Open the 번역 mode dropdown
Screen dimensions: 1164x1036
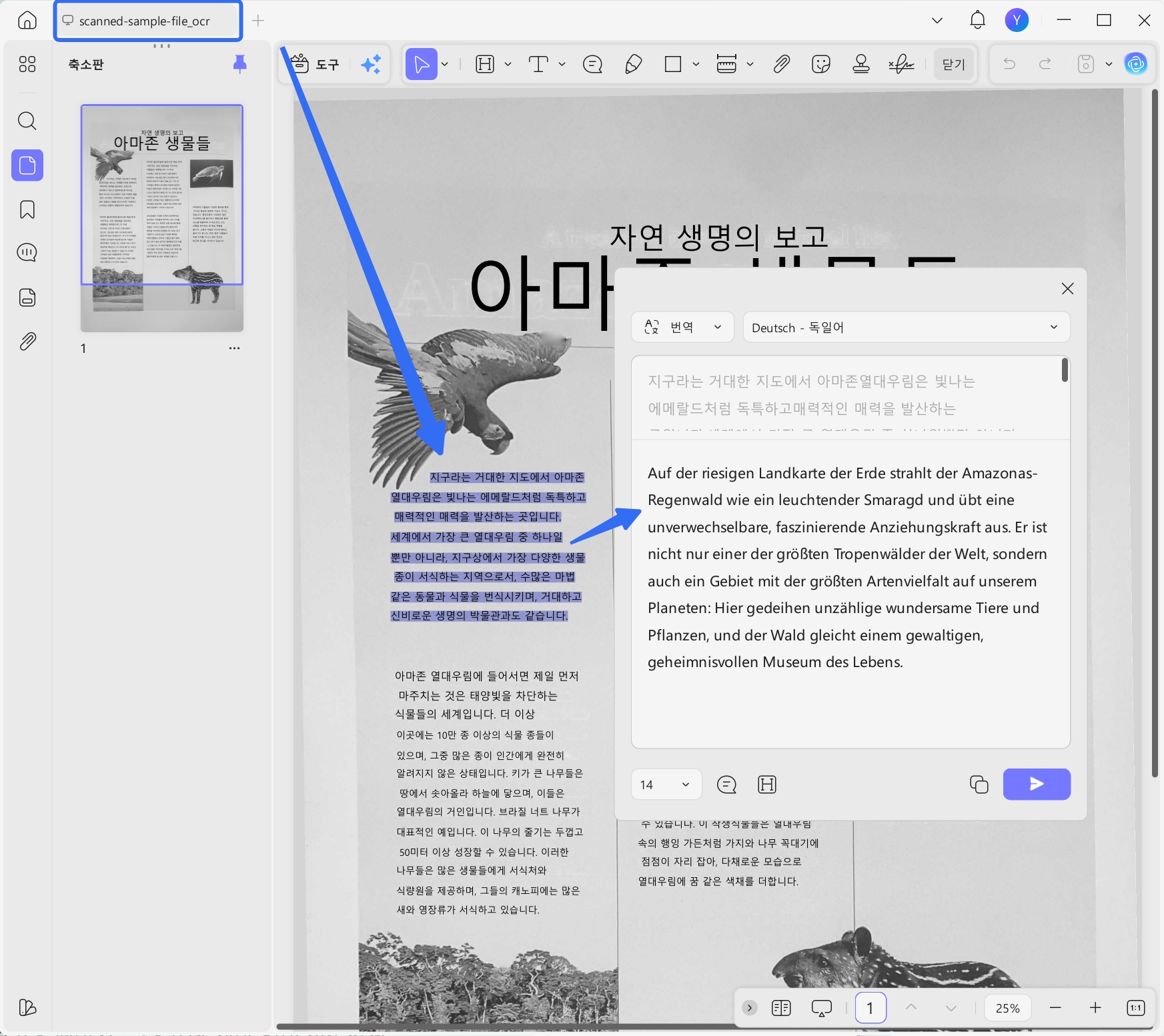click(x=682, y=327)
